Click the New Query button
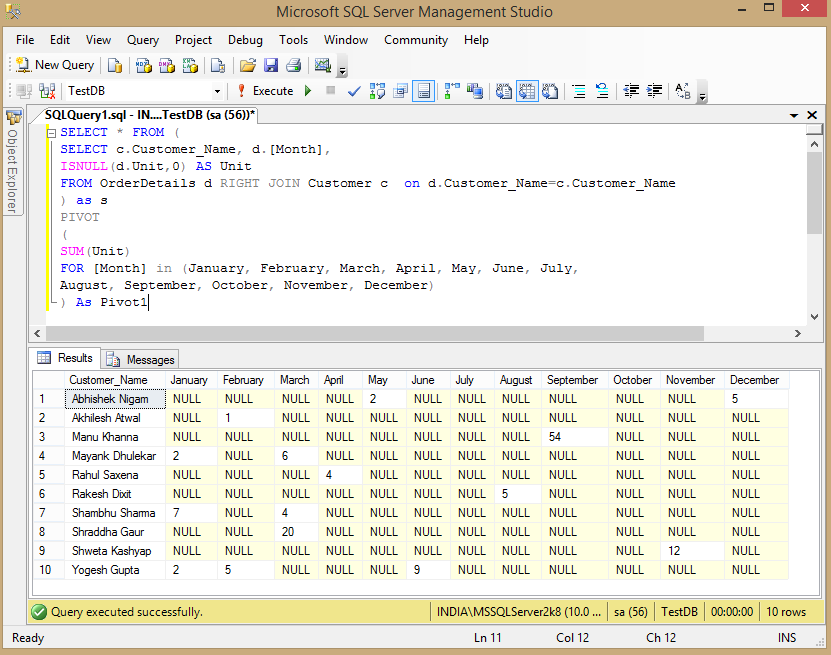Screen dimensions: 831x655 (x=55, y=65)
